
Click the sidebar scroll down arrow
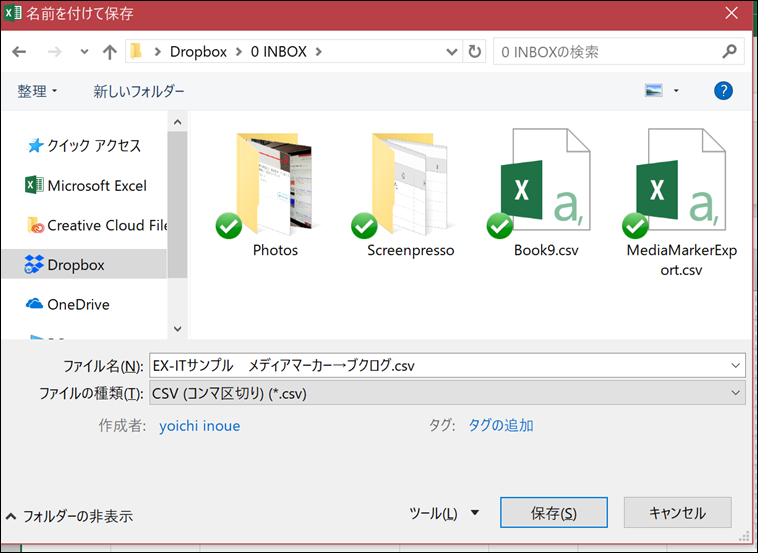(x=177, y=329)
